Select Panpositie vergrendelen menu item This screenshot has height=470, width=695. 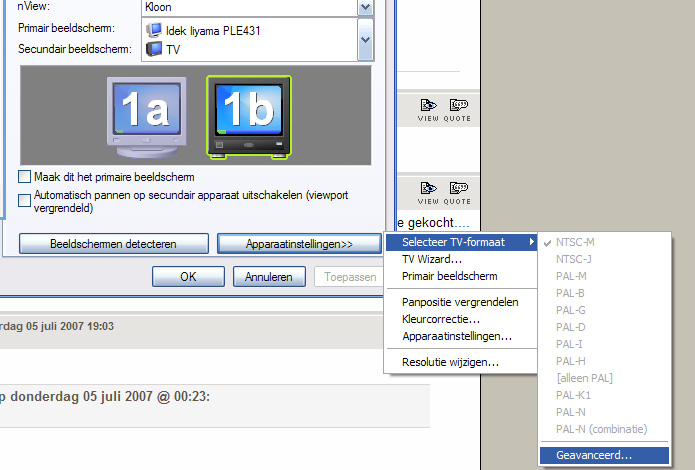pyautogui.click(x=461, y=302)
